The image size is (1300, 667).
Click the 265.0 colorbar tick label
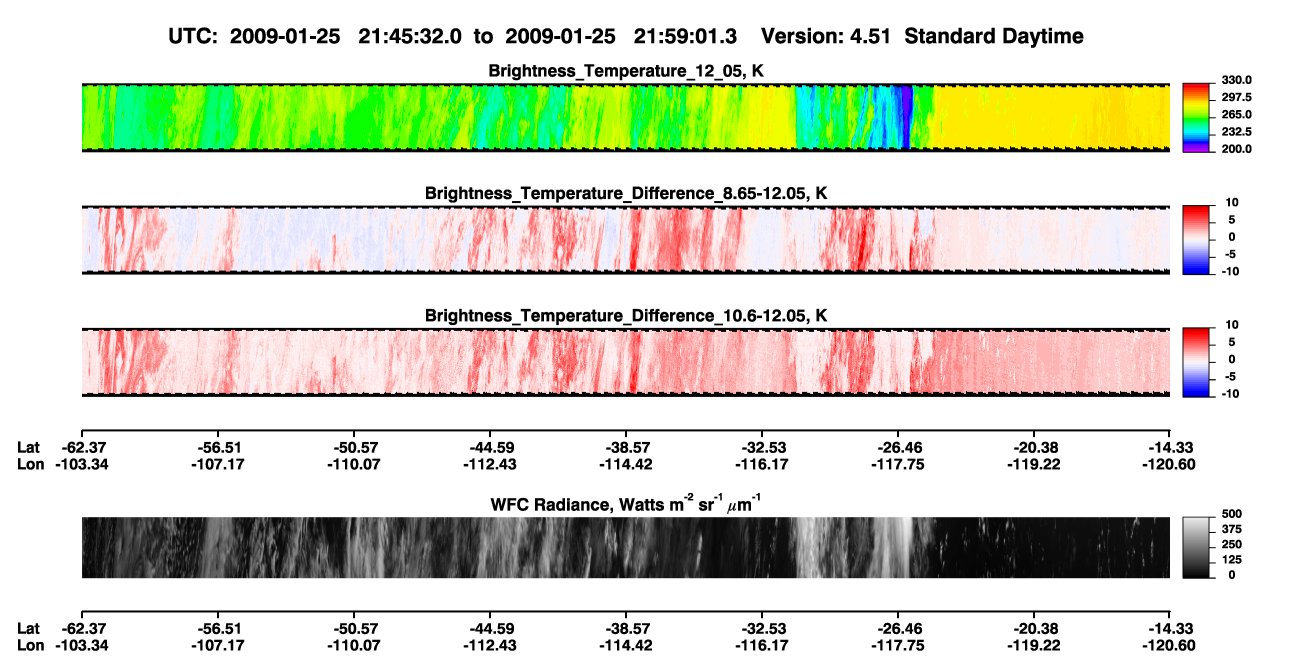(1236, 114)
